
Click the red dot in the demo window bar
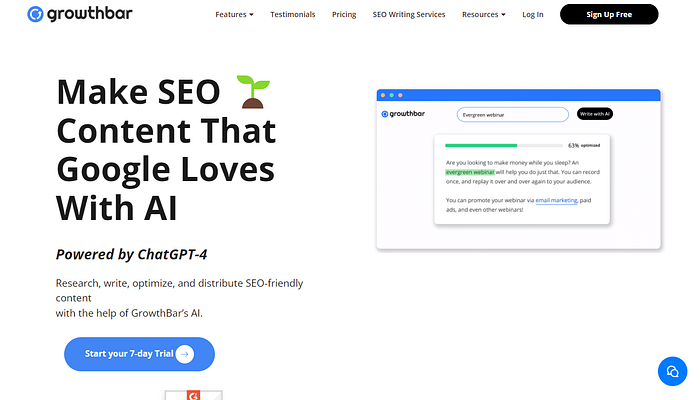click(400, 95)
